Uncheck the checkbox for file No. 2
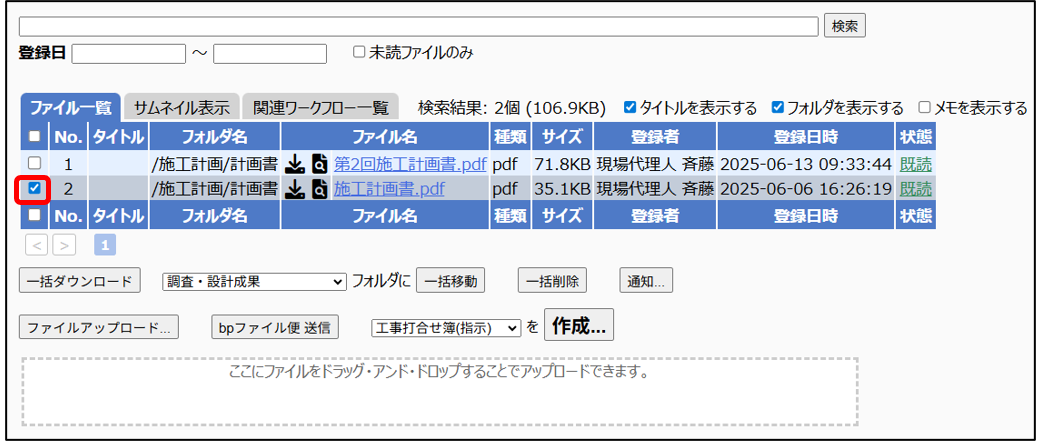 35,188
